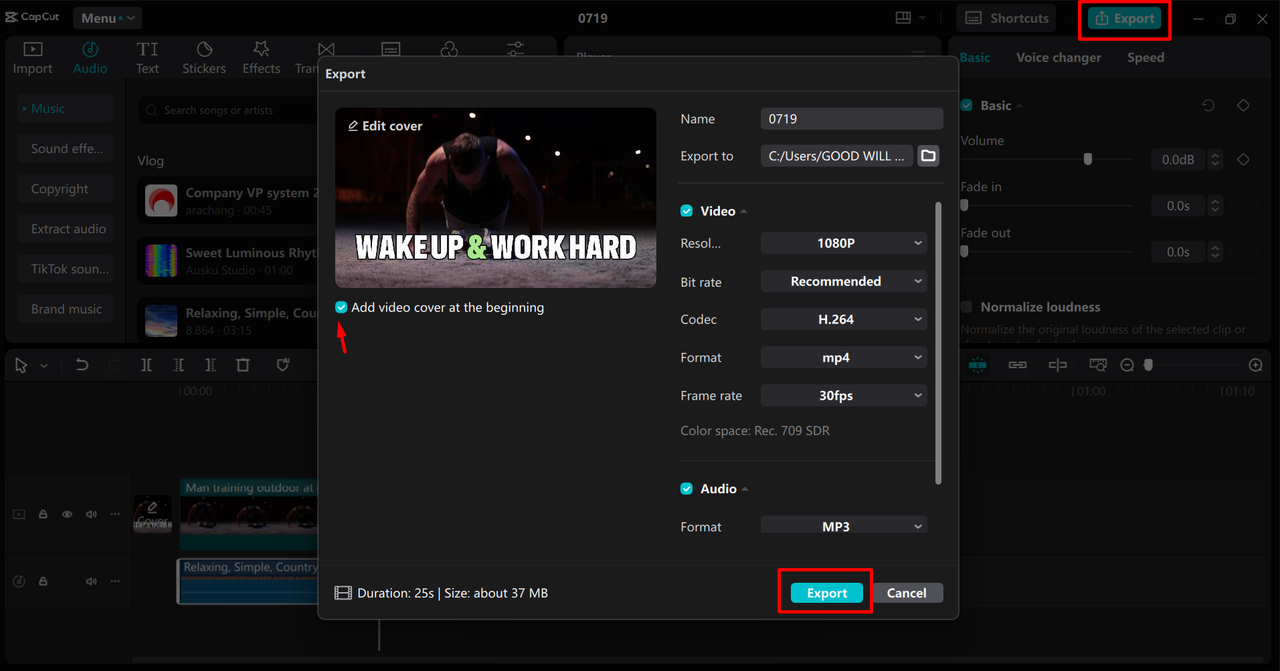Open the Resolution 1080P dropdown
Image resolution: width=1280 pixels, height=671 pixels.
(844, 243)
